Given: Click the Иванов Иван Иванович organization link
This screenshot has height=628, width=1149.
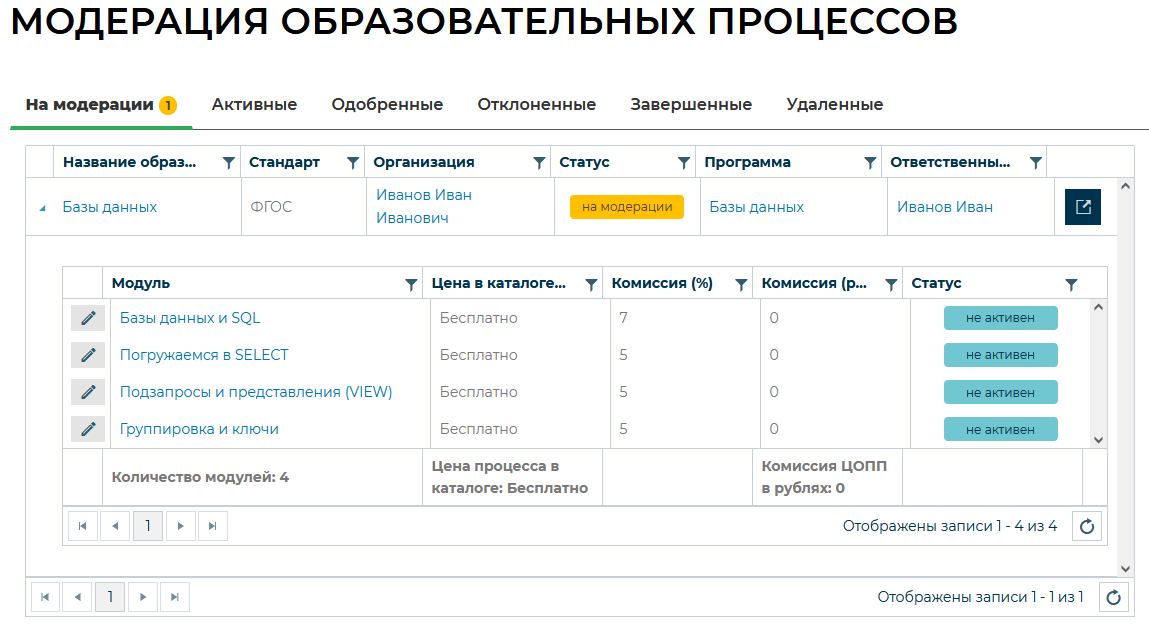Looking at the screenshot, I should 424,206.
